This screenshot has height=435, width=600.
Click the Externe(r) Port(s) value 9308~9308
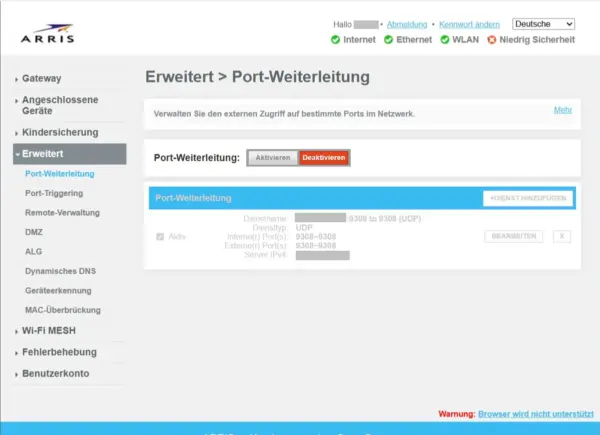pyautogui.click(x=316, y=246)
